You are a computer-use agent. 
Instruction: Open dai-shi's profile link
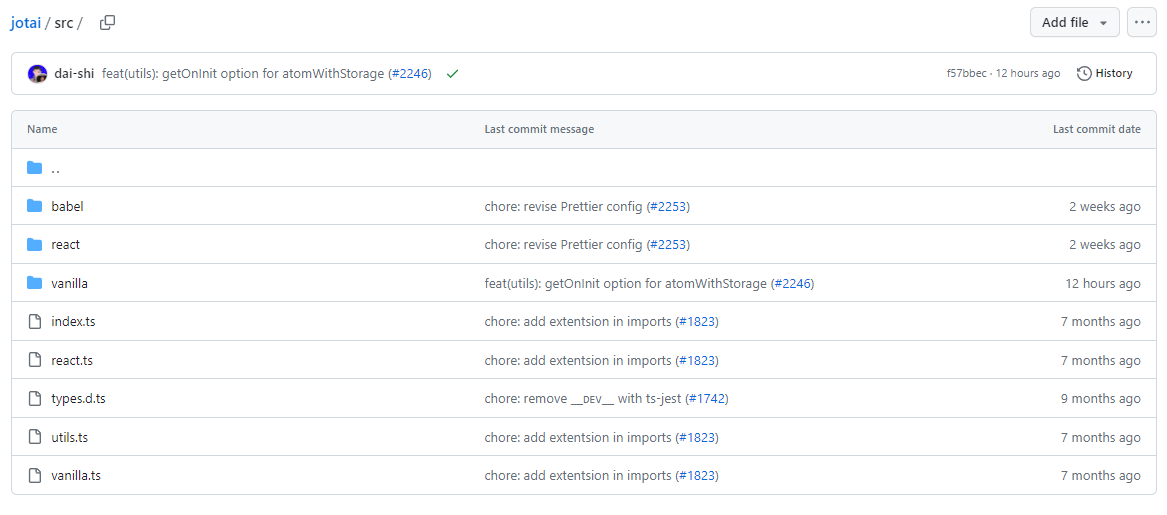click(74, 74)
